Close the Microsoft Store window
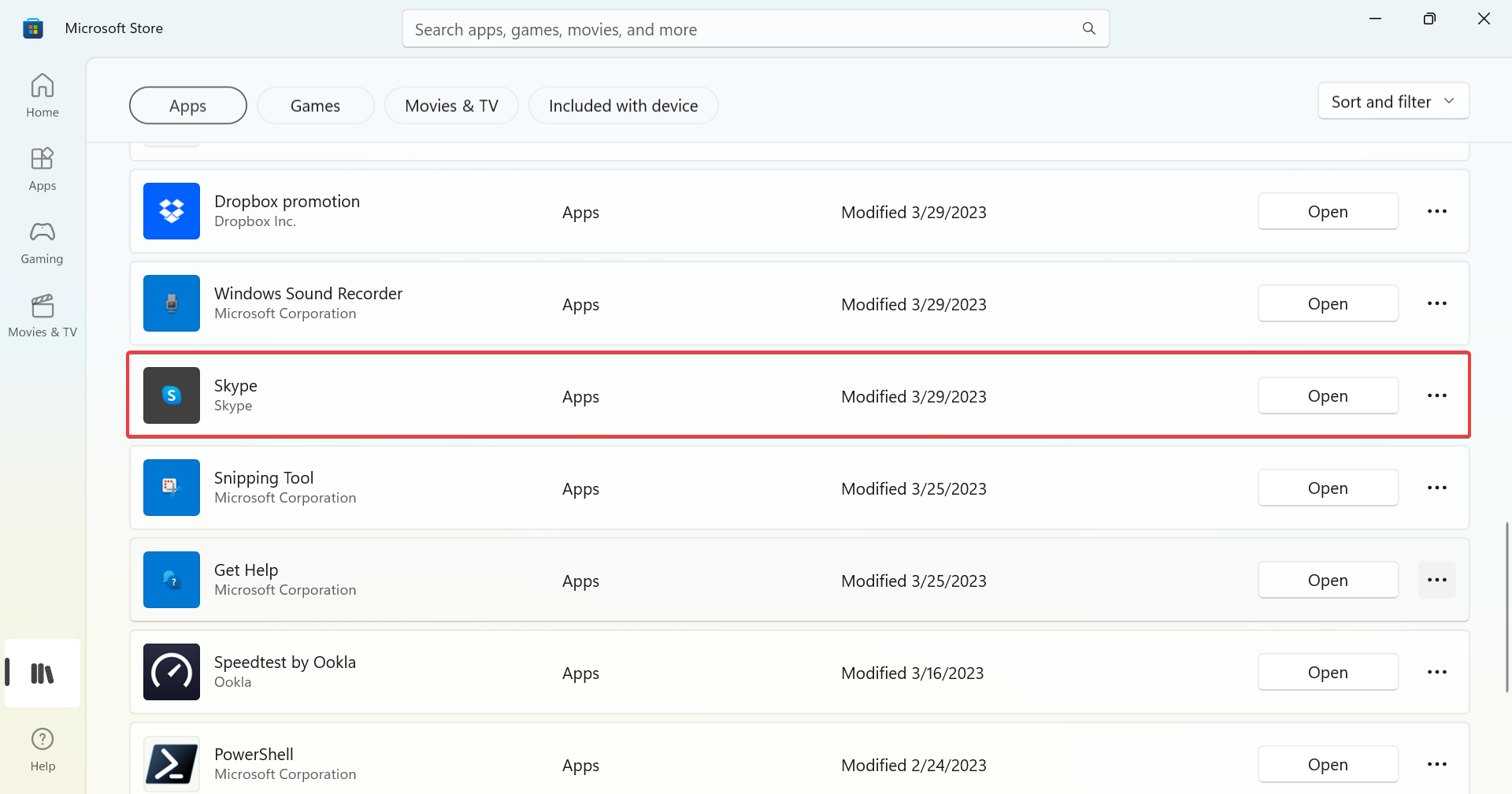Screen dimensions: 1512x794 tap(1484, 19)
